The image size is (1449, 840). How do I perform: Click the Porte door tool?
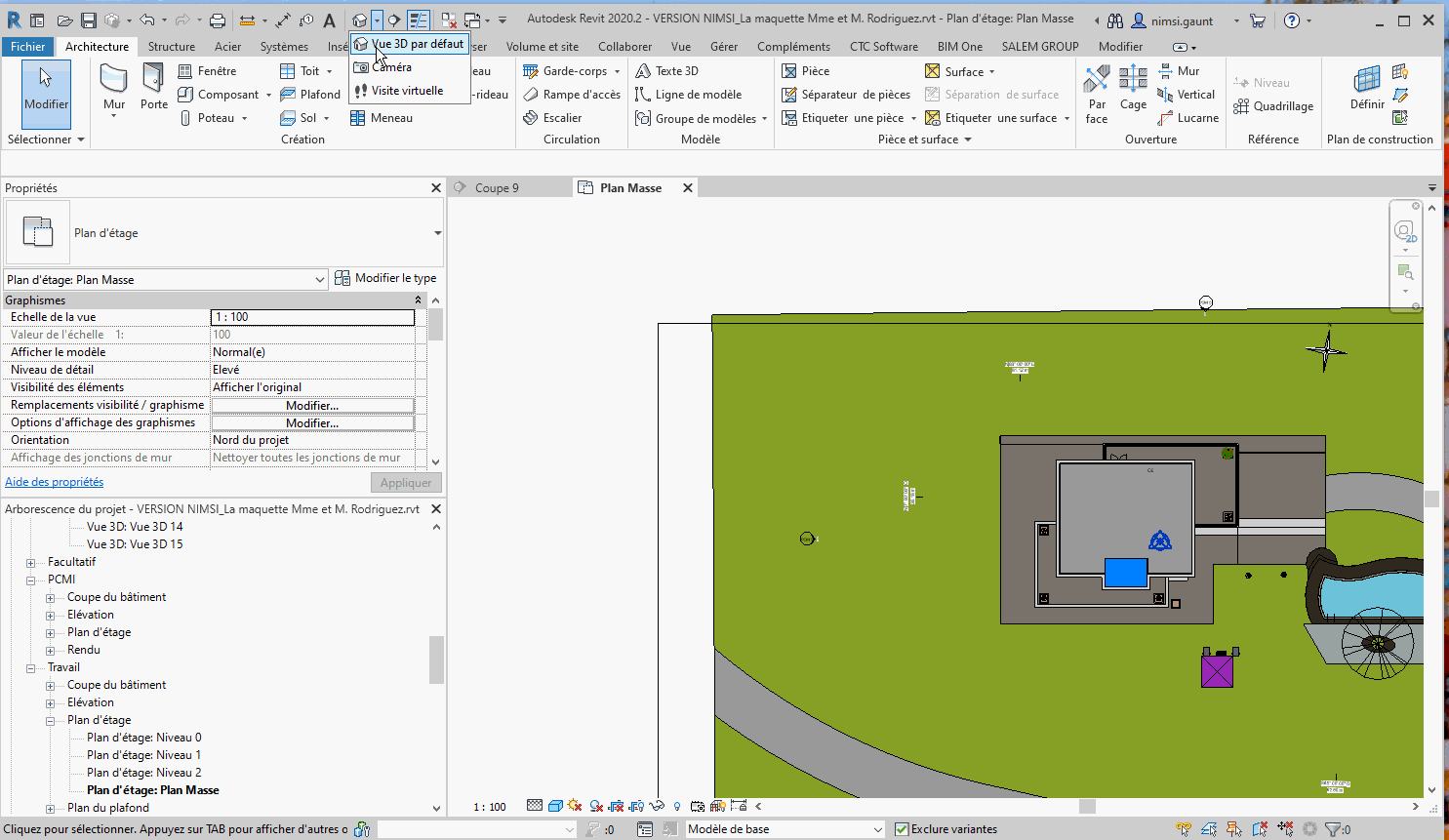[153, 88]
